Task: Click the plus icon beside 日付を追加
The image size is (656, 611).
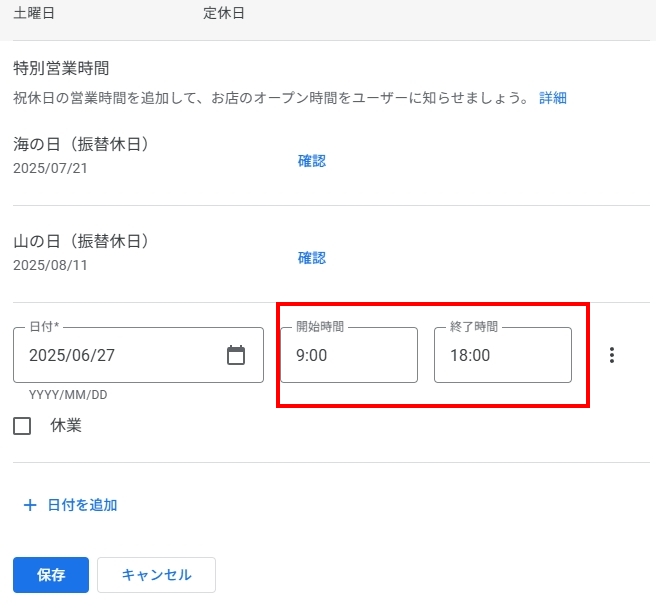Action: (x=30, y=505)
